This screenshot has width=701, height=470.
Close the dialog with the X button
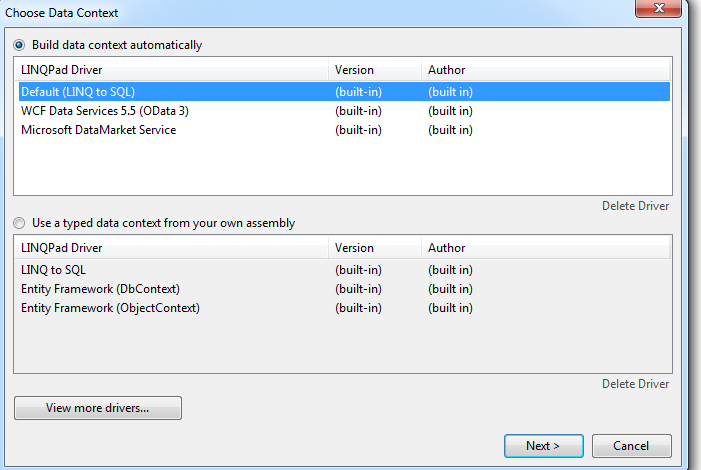point(658,8)
